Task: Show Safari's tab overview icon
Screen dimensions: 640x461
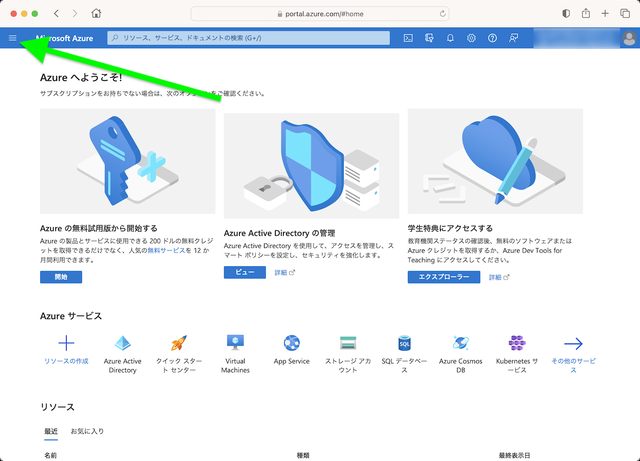Action: click(x=625, y=13)
